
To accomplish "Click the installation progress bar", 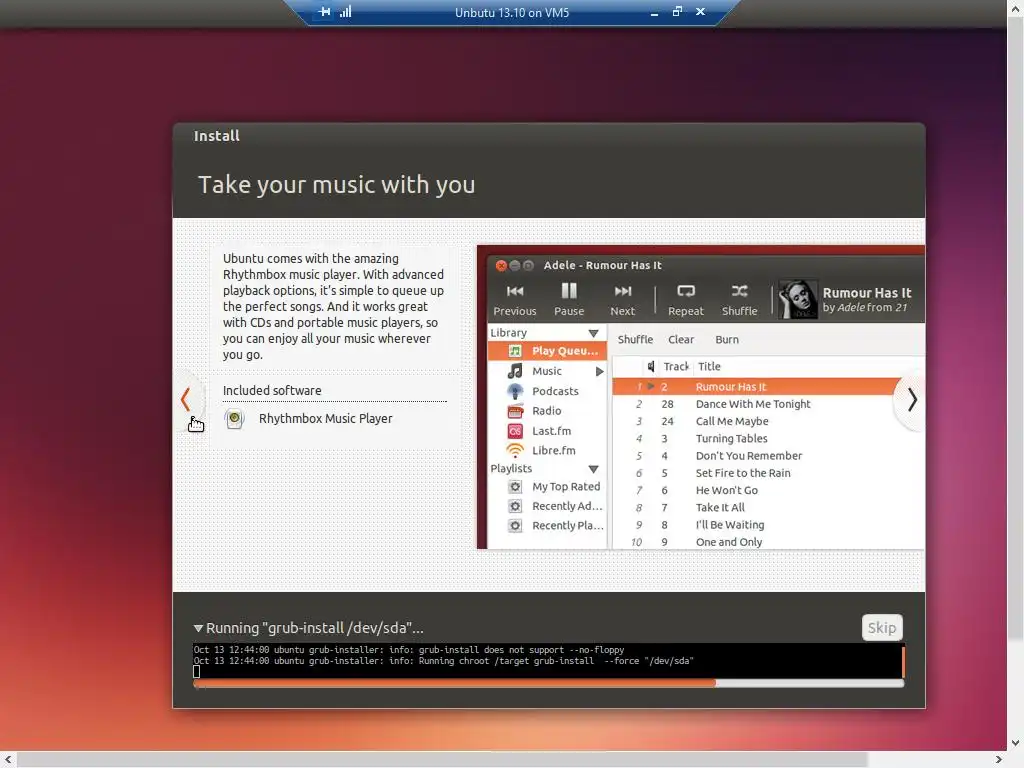I will pos(549,683).
